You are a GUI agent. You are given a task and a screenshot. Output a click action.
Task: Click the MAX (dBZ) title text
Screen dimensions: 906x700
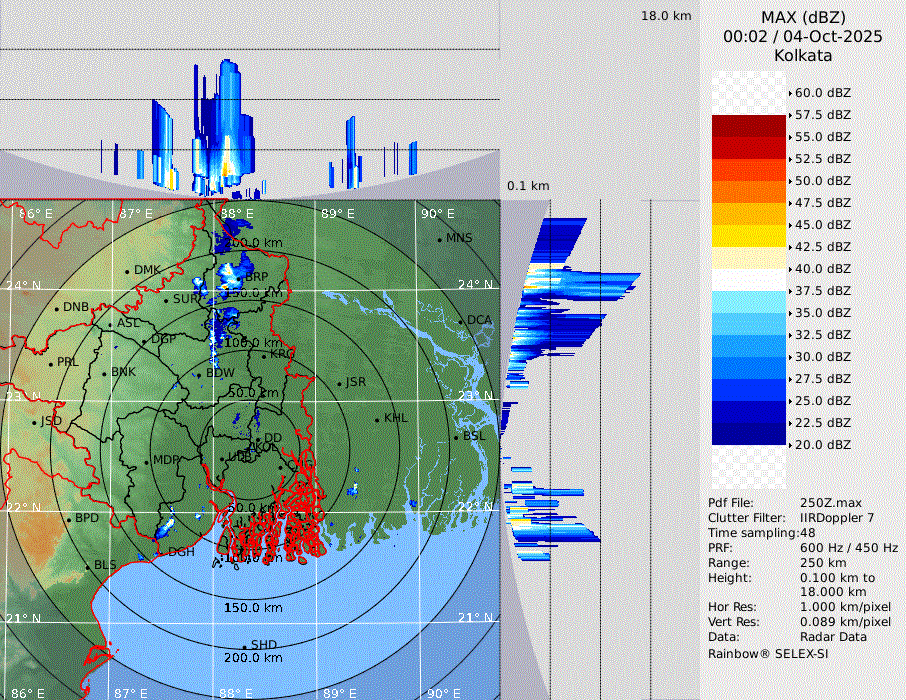803,17
